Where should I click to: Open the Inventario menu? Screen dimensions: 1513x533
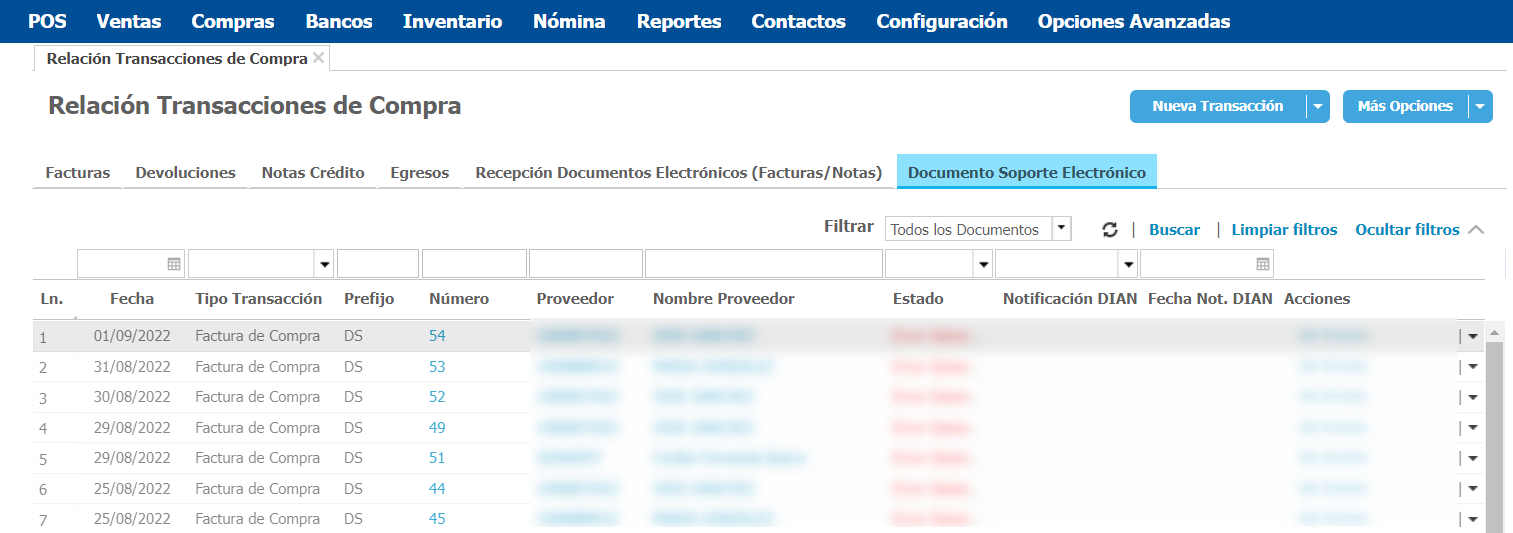coord(452,21)
